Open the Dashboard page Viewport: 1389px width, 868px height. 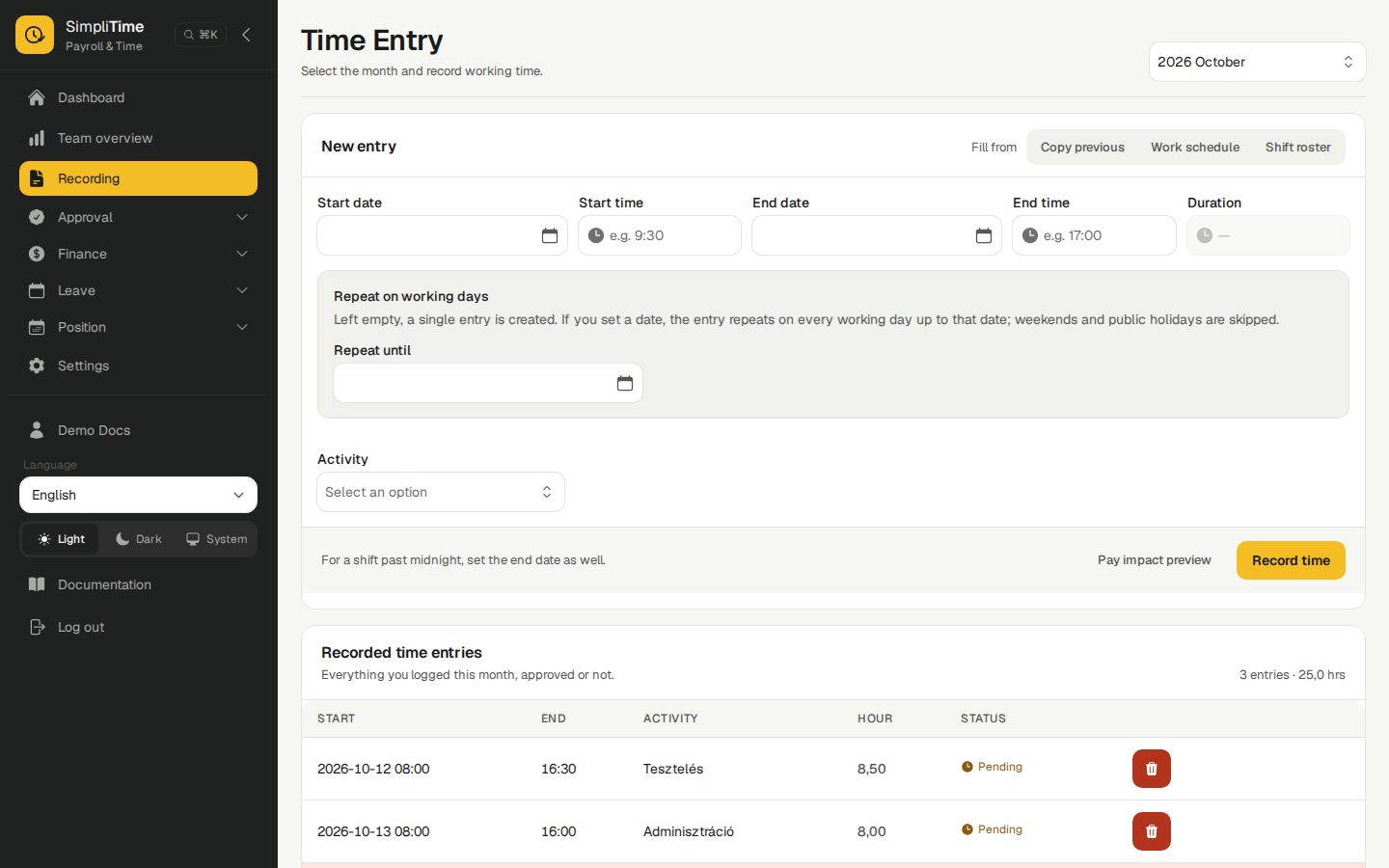point(138,97)
